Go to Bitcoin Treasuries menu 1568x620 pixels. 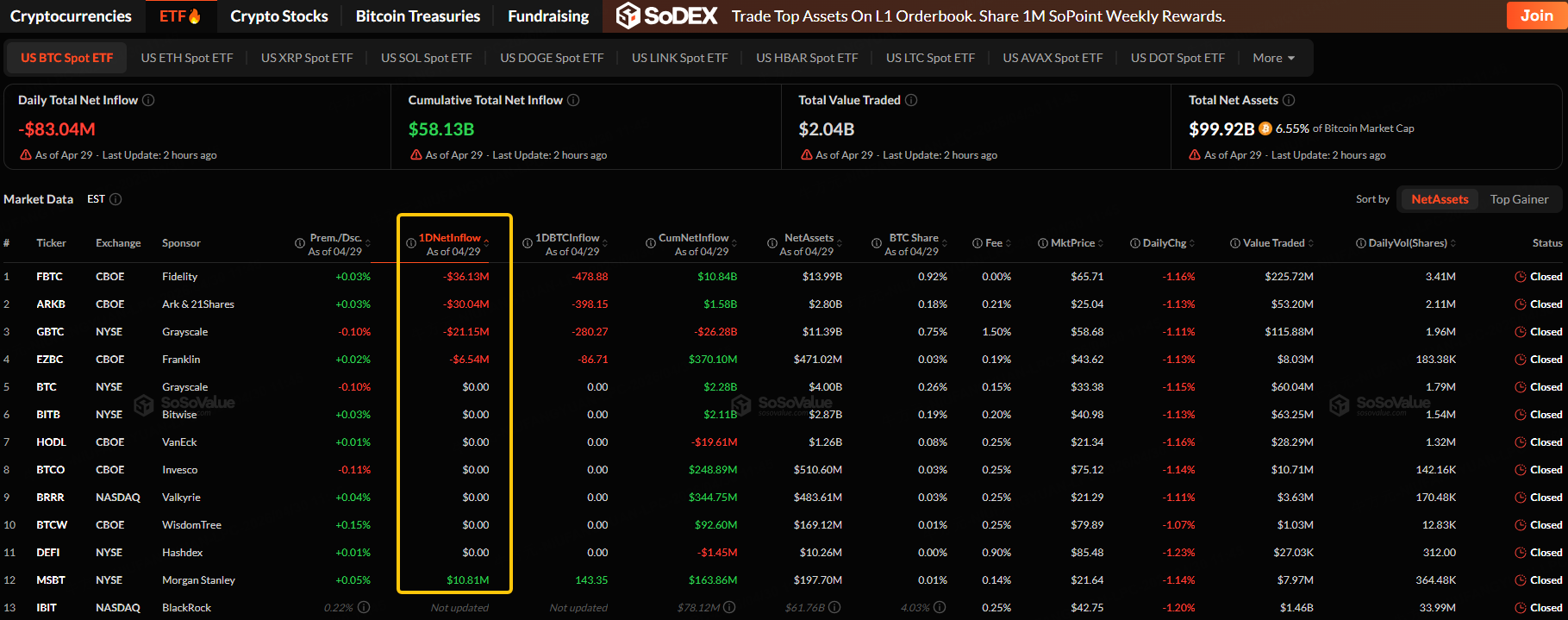pos(417,16)
